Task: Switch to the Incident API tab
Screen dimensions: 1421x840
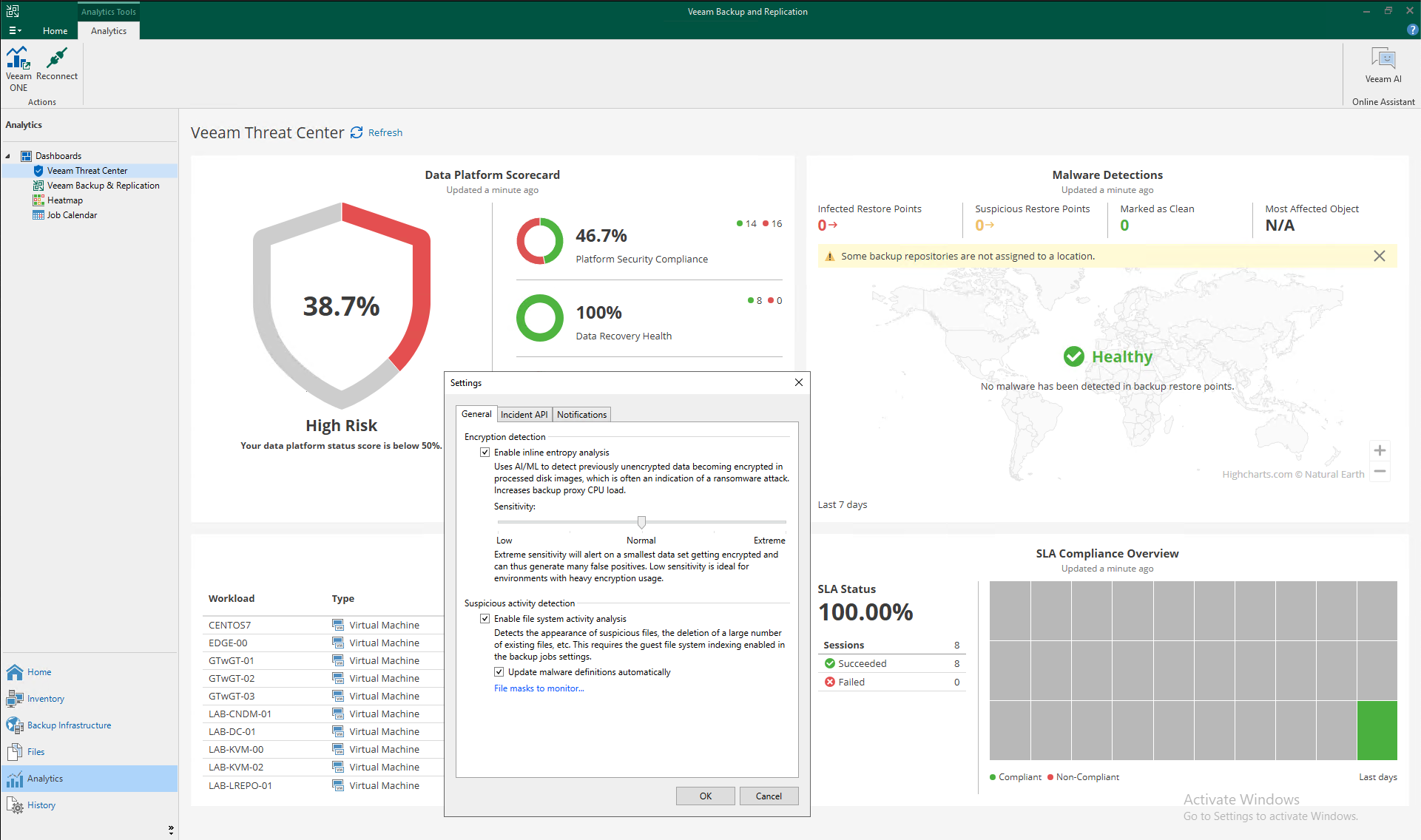Action: click(x=524, y=415)
